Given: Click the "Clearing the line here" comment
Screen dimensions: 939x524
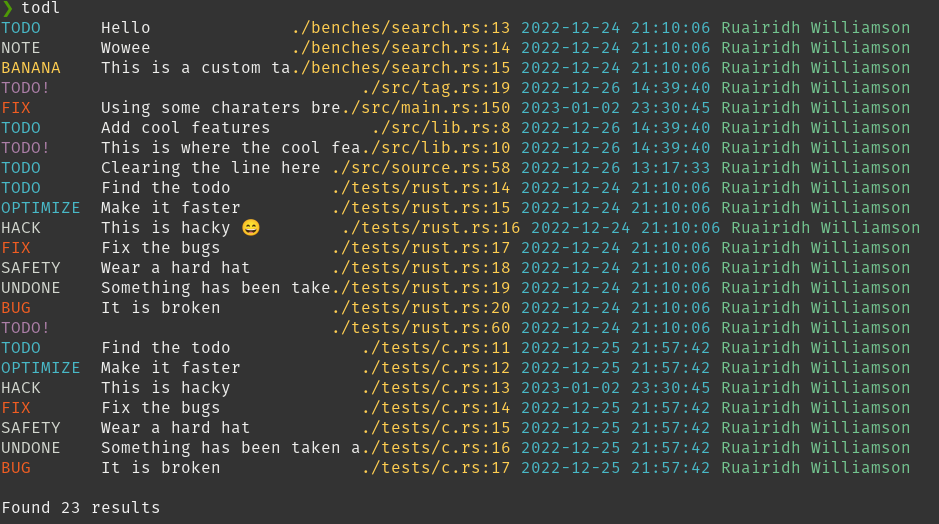Looking at the screenshot, I should click(211, 168).
